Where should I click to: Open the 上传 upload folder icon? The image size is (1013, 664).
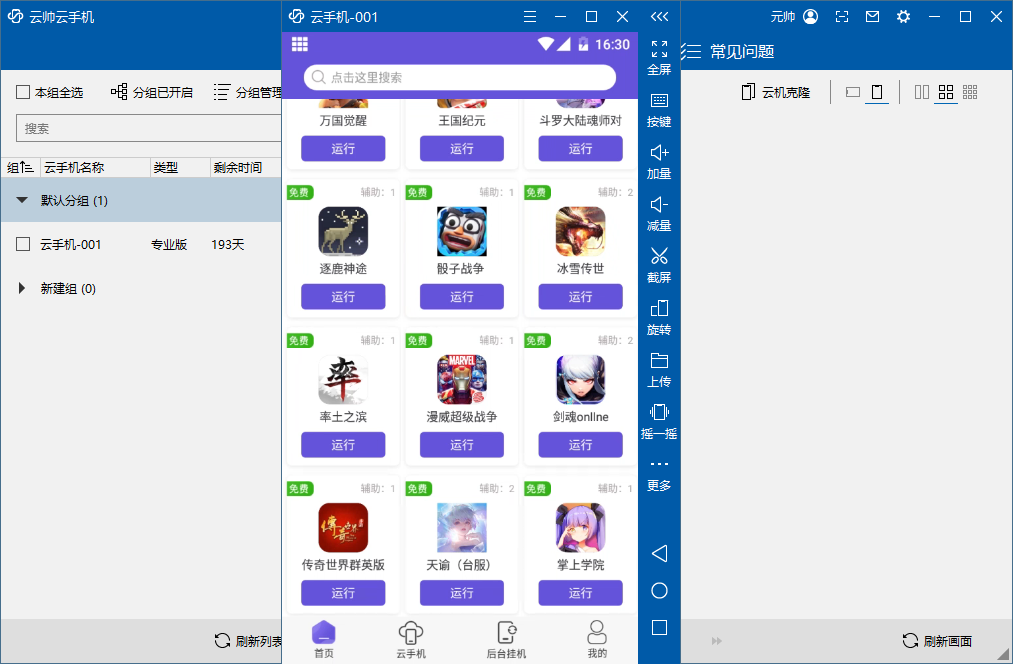click(x=659, y=360)
